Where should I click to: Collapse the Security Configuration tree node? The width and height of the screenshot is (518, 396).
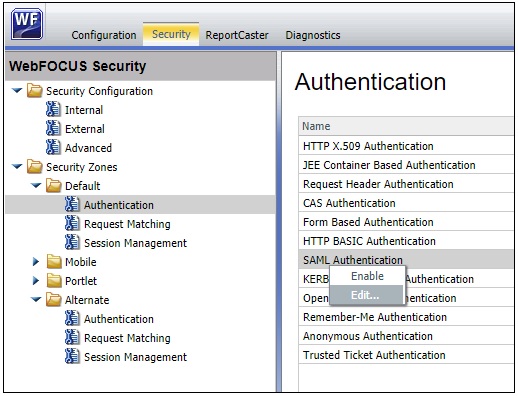[17, 90]
